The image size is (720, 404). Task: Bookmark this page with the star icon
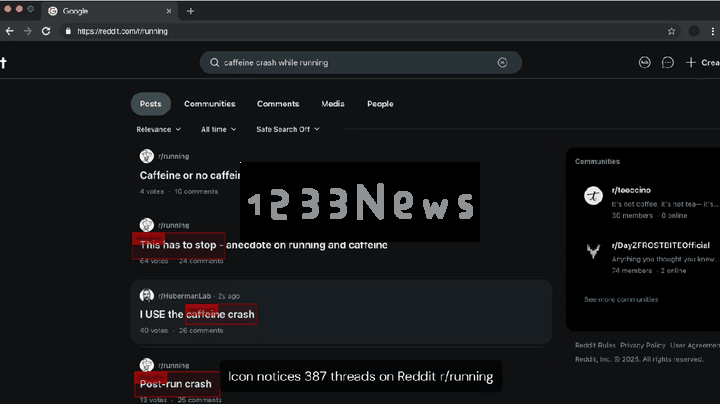[x=671, y=31]
